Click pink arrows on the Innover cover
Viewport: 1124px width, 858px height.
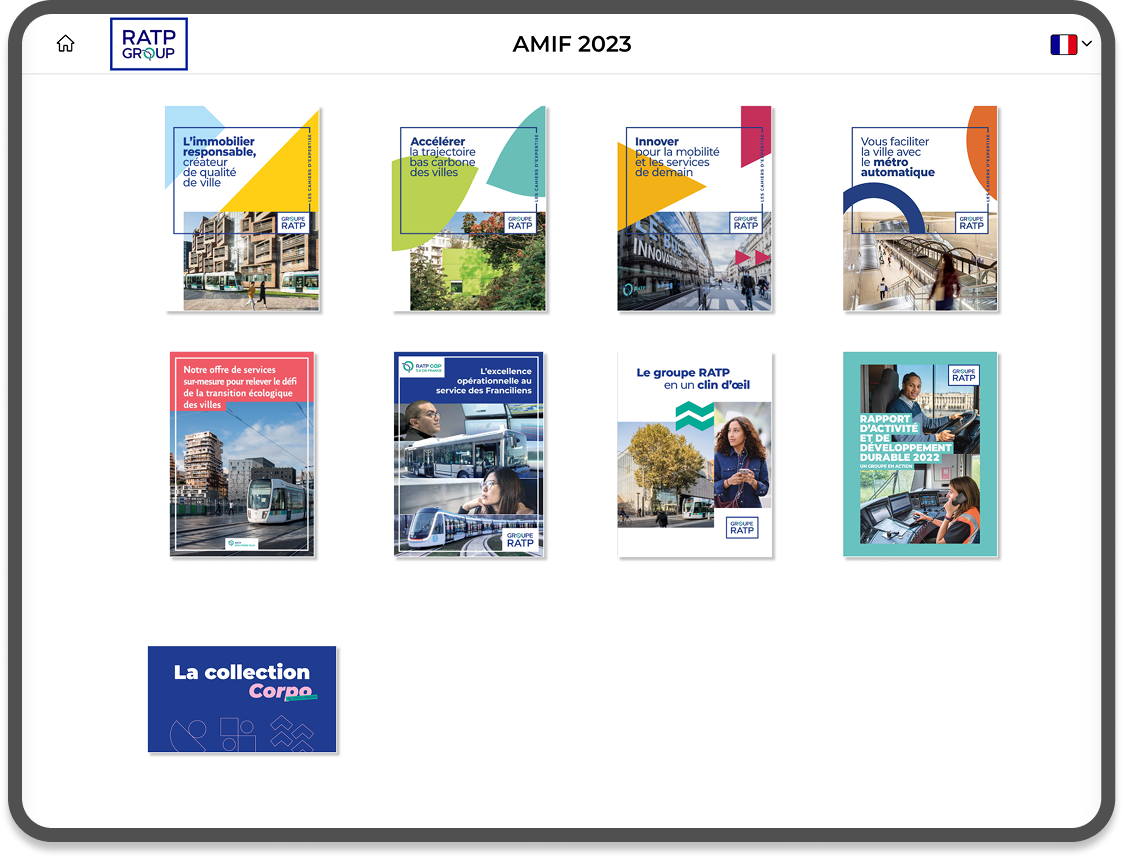pos(752,258)
